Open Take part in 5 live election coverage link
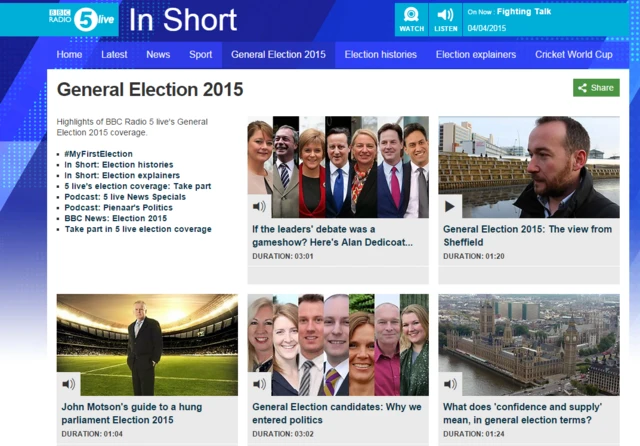 pyautogui.click(x=138, y=229)
